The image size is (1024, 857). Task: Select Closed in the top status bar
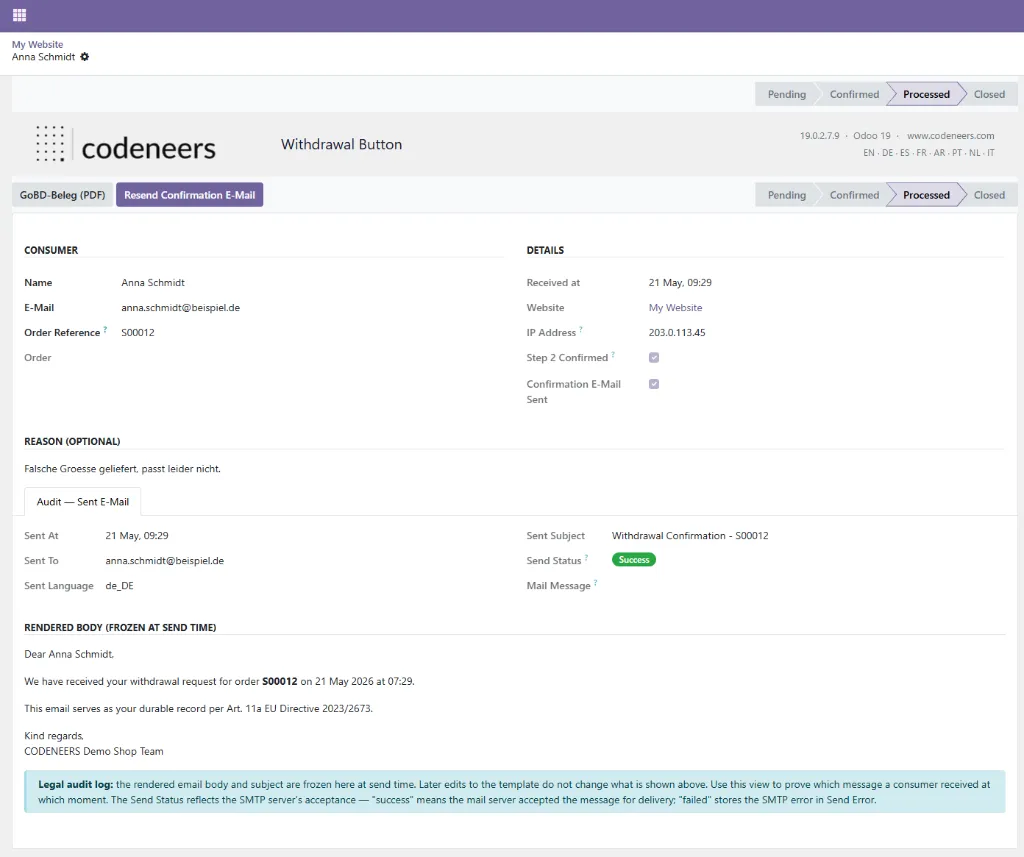989,94
